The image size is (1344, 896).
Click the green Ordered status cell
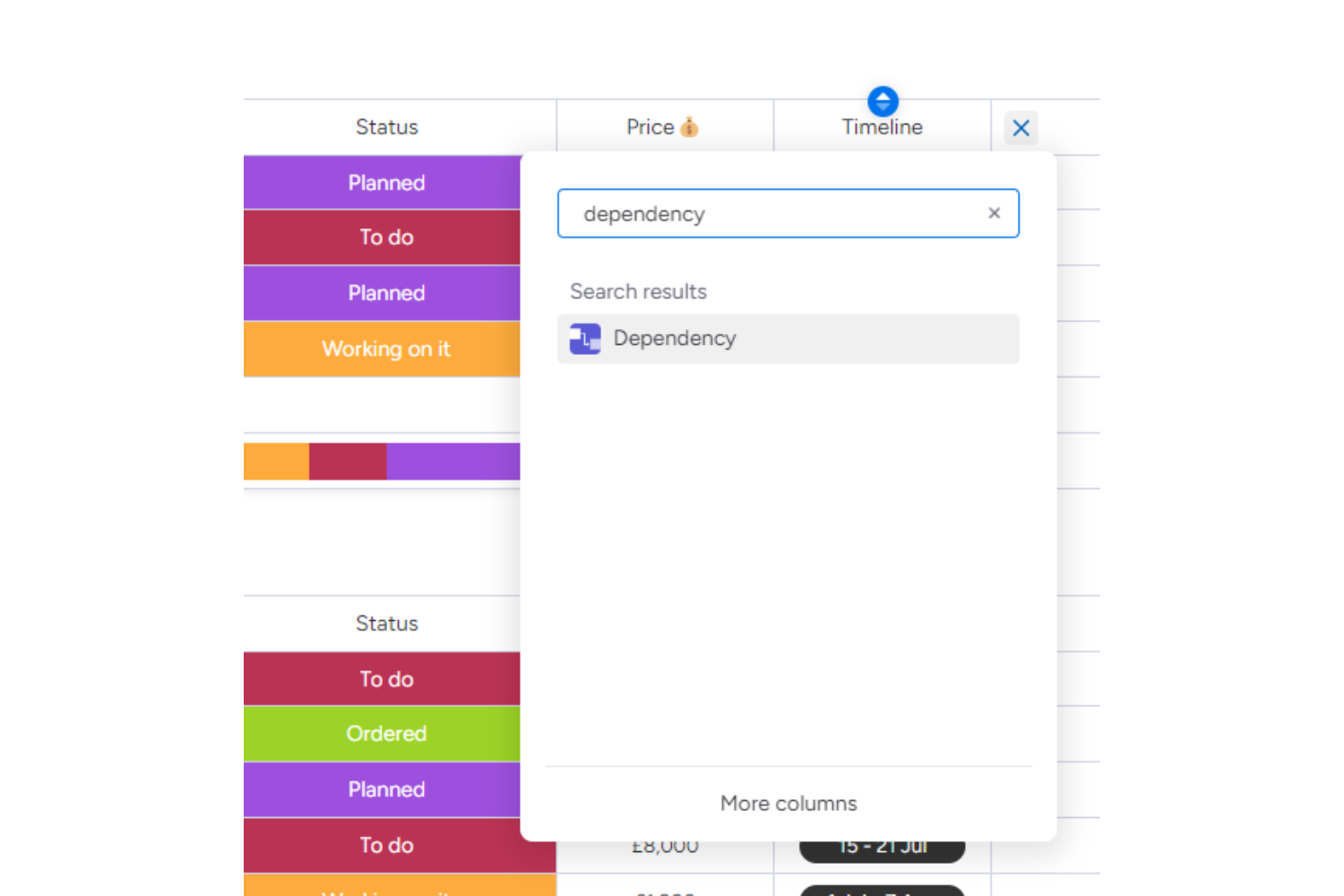[x=386, y=734]
